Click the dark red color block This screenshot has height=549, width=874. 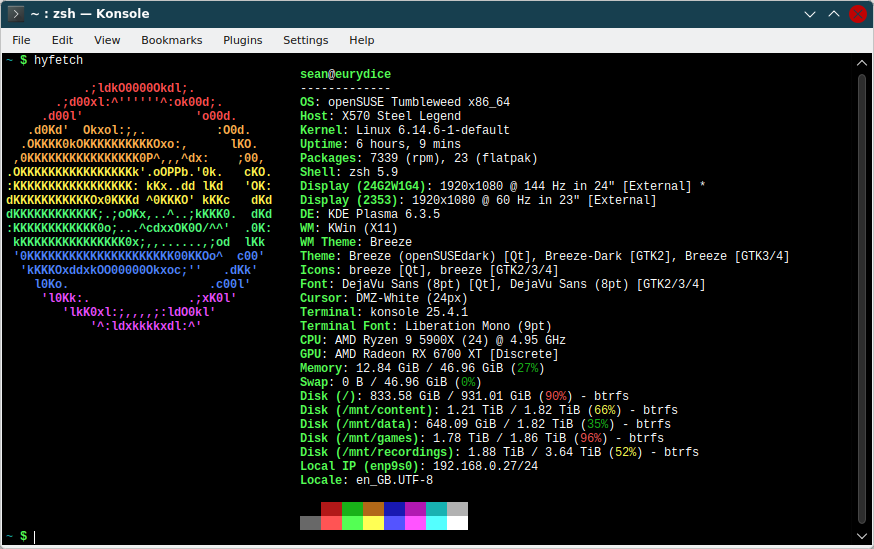pyautogui.click(x=332, y=509)
